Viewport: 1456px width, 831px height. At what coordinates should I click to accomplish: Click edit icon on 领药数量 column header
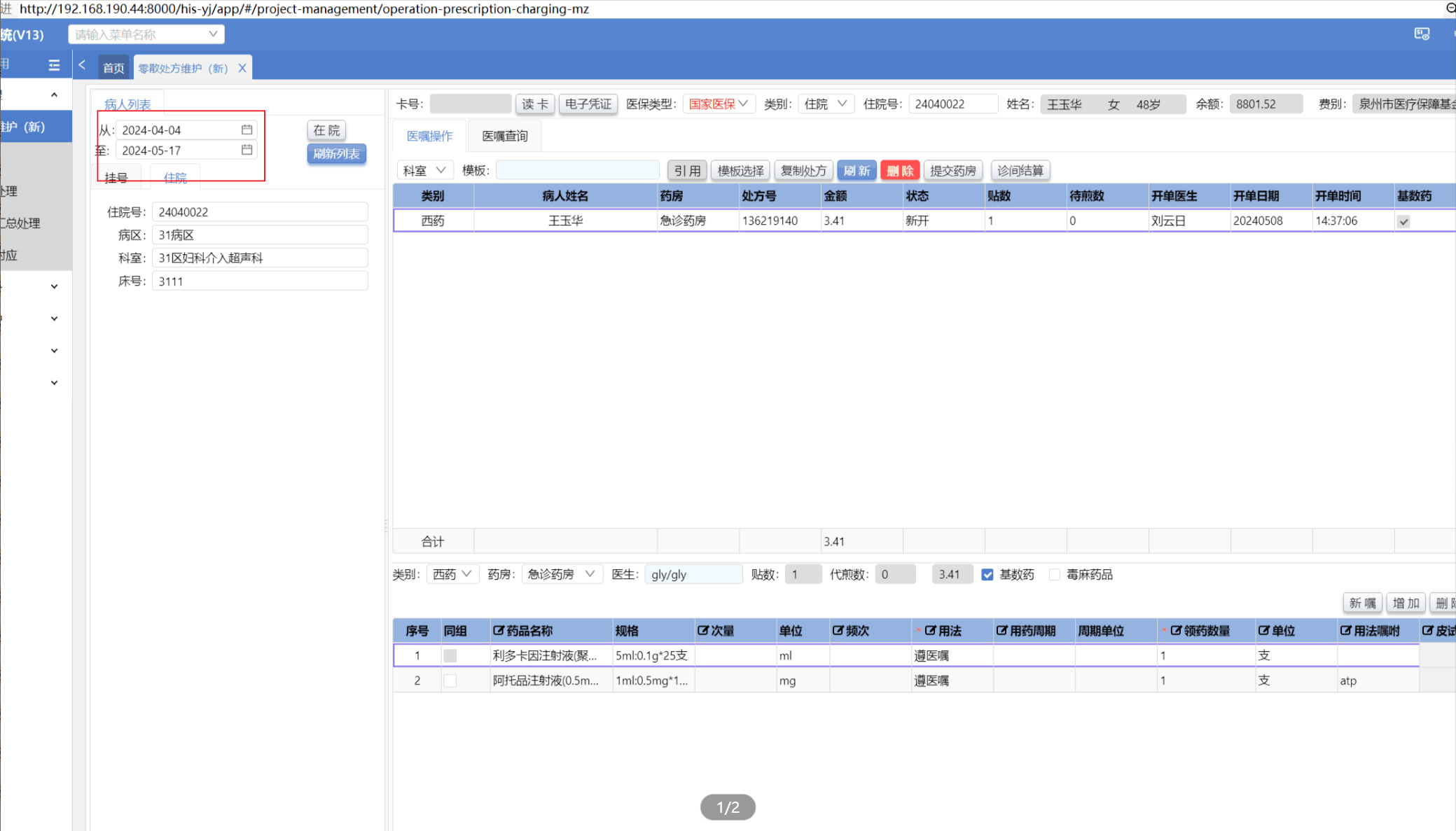pyautogui.click(x=1176, y=631)
